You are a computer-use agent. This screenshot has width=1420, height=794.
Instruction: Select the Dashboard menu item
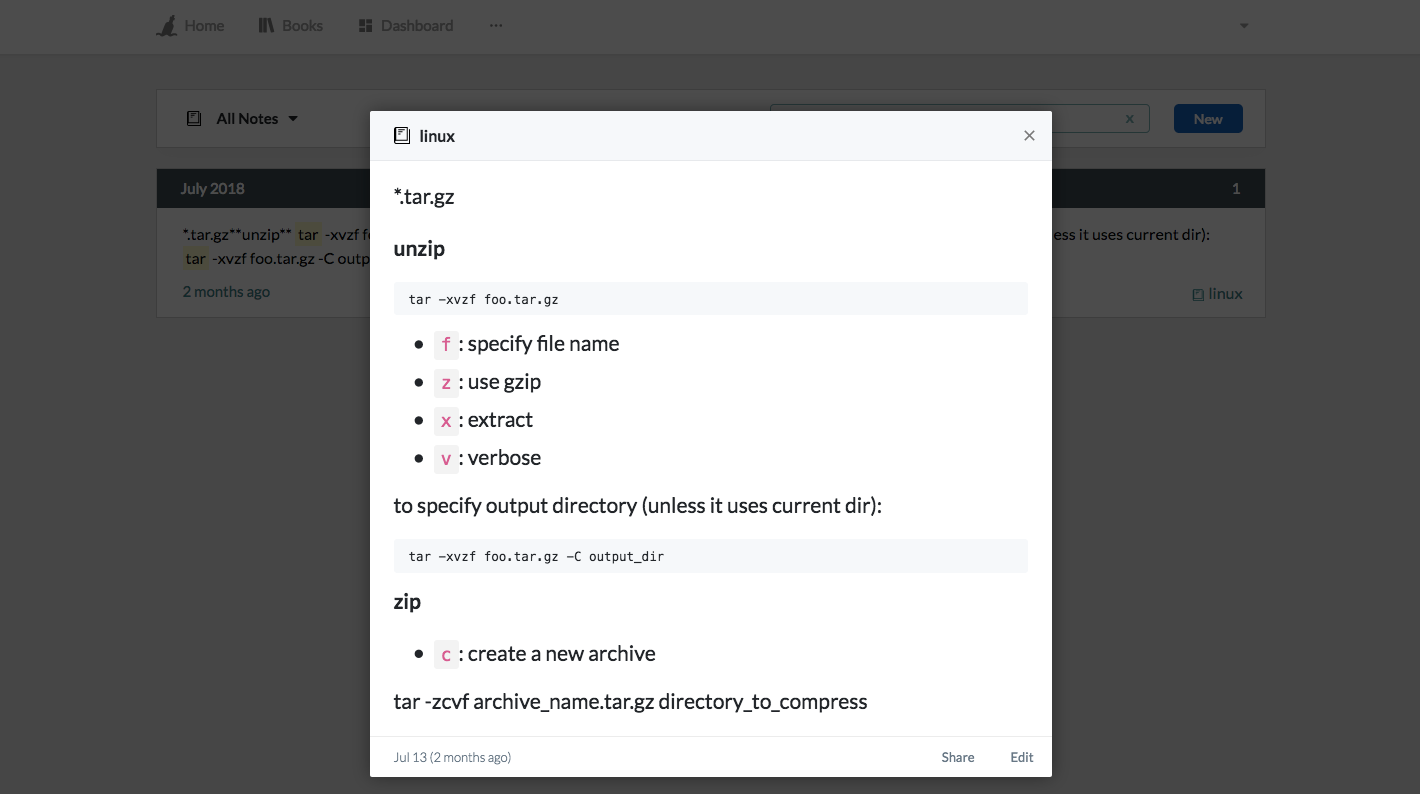(417, 26)
